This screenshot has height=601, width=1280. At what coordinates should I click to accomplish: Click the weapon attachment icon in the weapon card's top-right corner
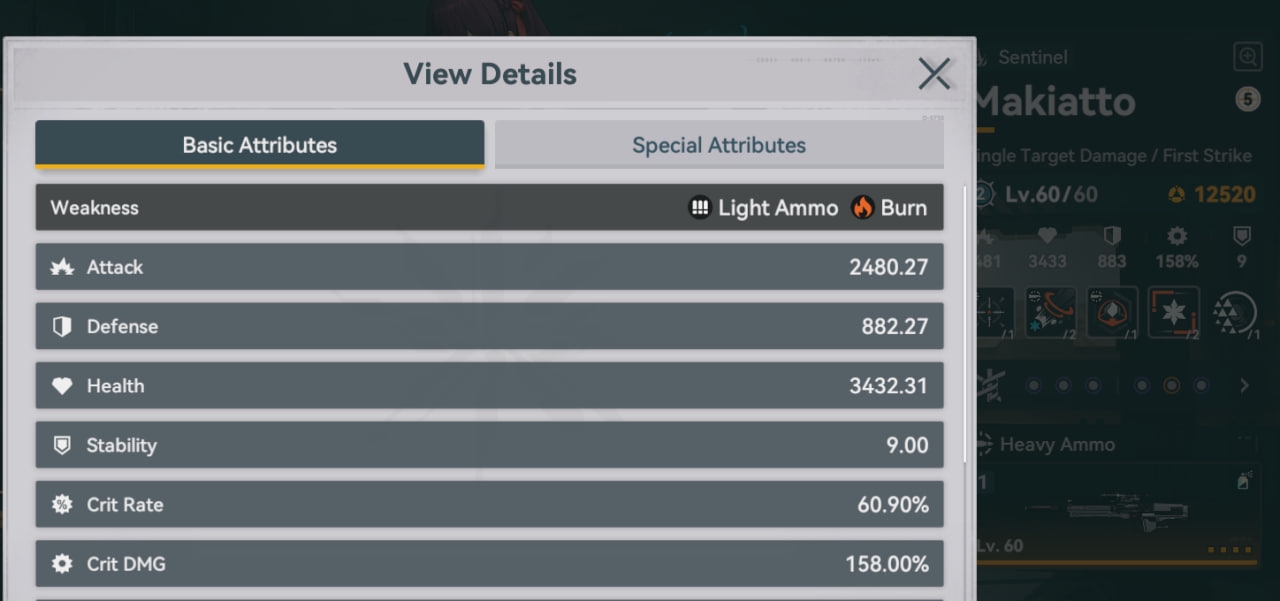1244,481
